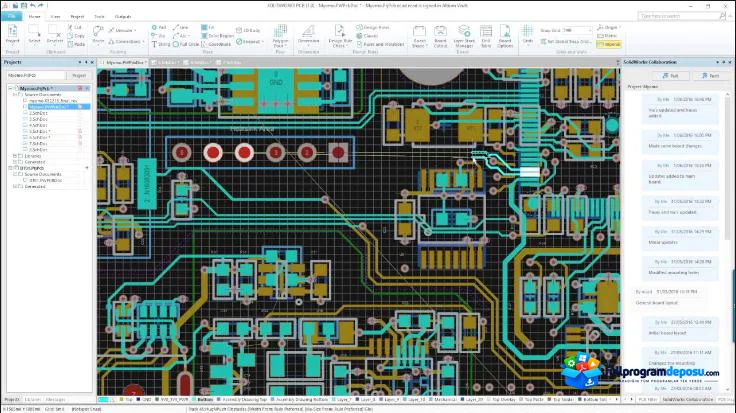The image size is (736, 413).
Task: Select the Assembly Drawing Top layer tab
Action: 241,399
